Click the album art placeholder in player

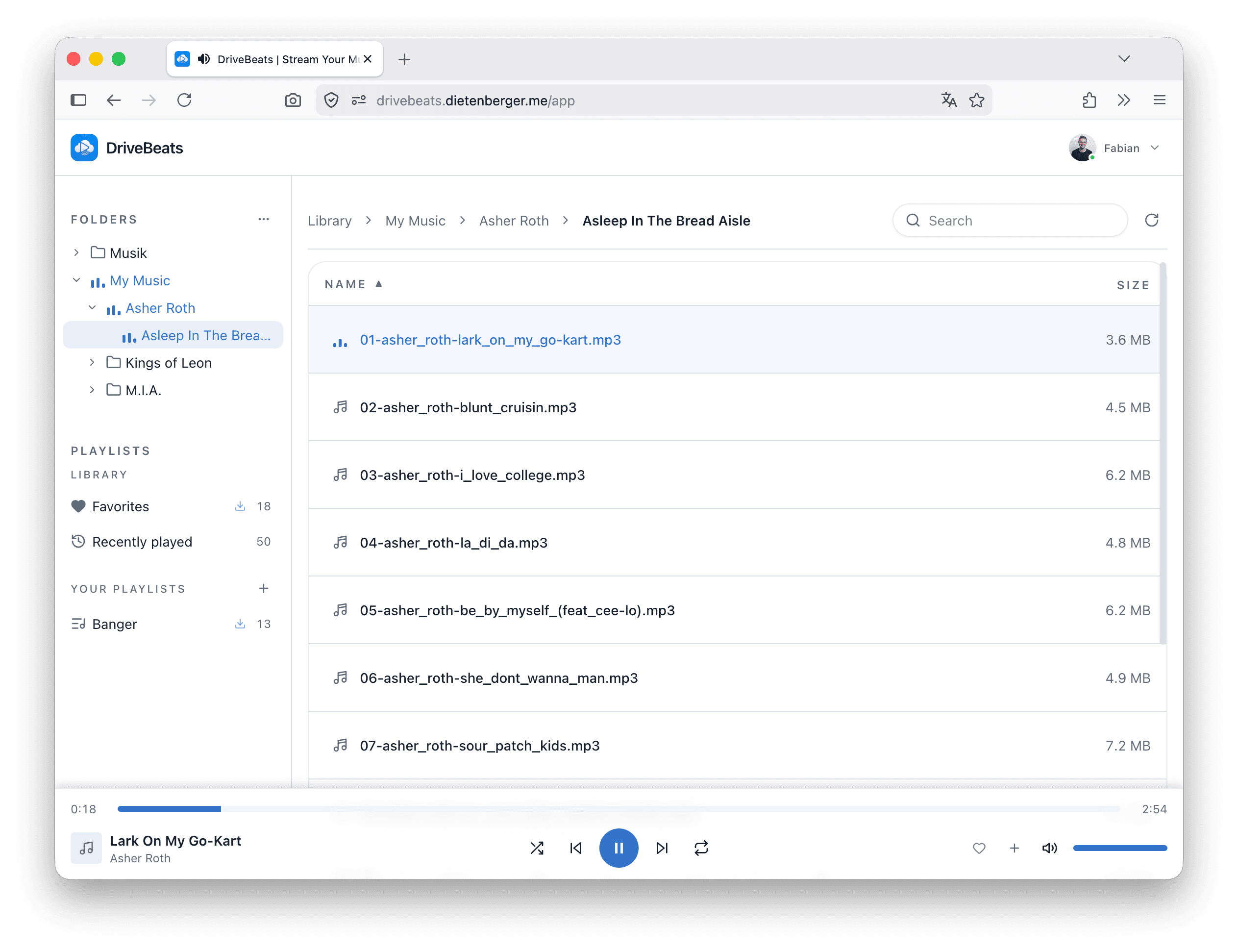[x=86, y=848]
